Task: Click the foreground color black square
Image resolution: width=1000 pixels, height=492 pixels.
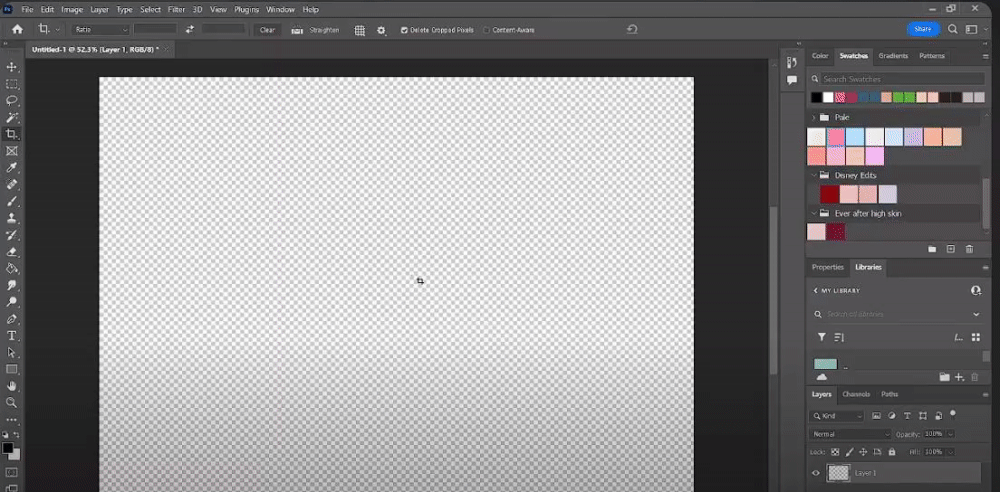Action: [8, 448]
